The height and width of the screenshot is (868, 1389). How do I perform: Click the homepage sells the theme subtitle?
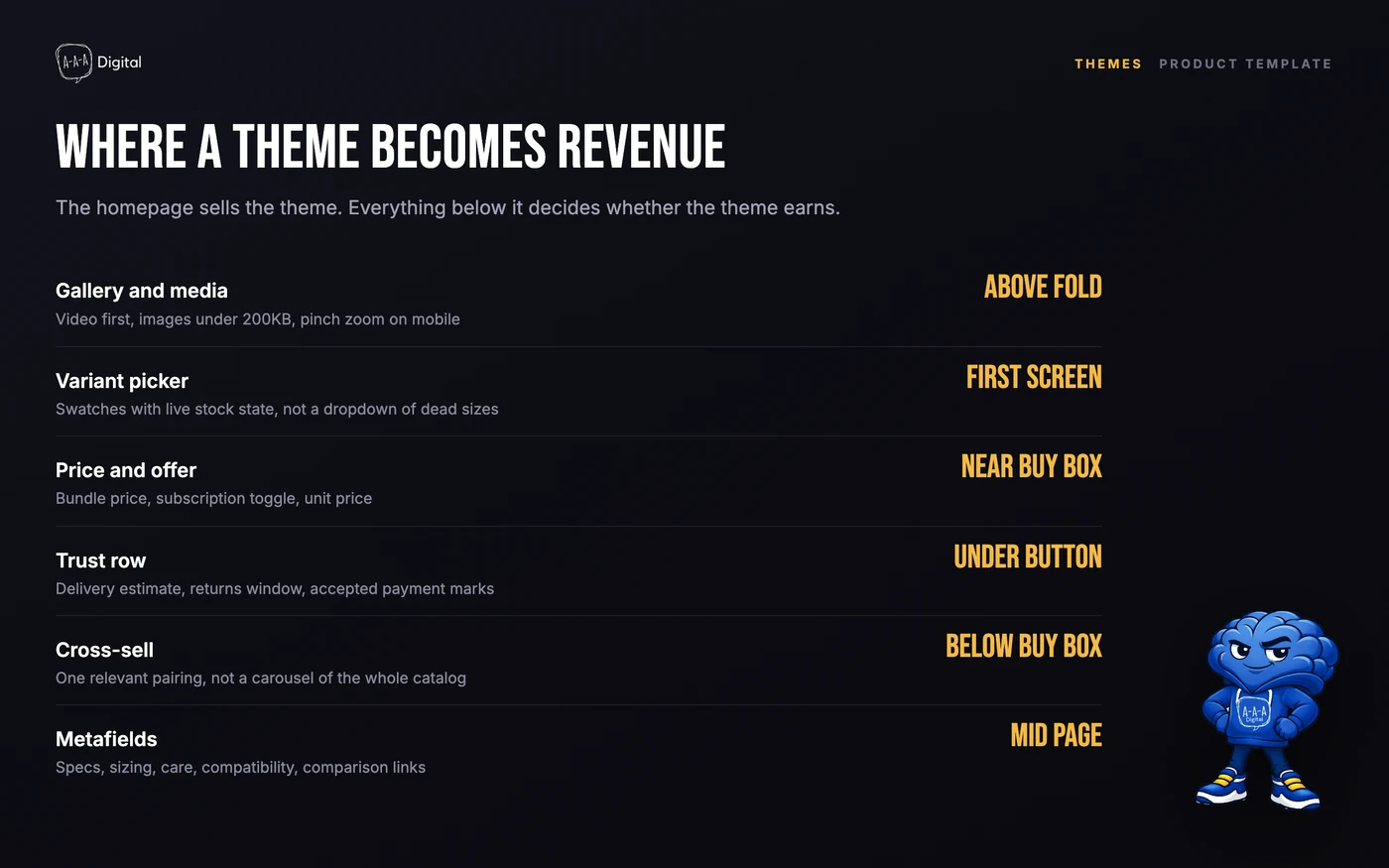click(x=447, y=207)
